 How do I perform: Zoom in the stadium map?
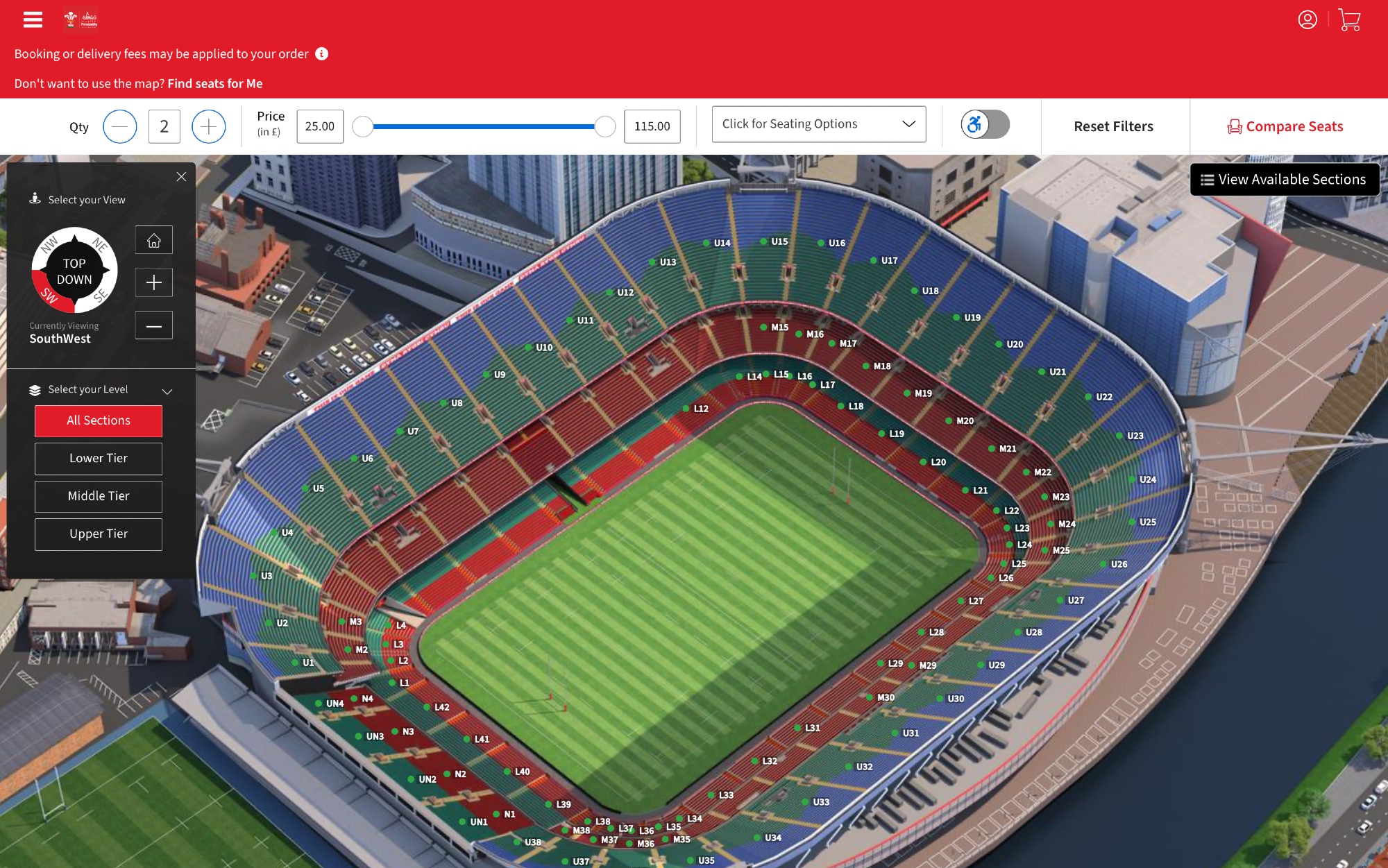tap(154, 282)
